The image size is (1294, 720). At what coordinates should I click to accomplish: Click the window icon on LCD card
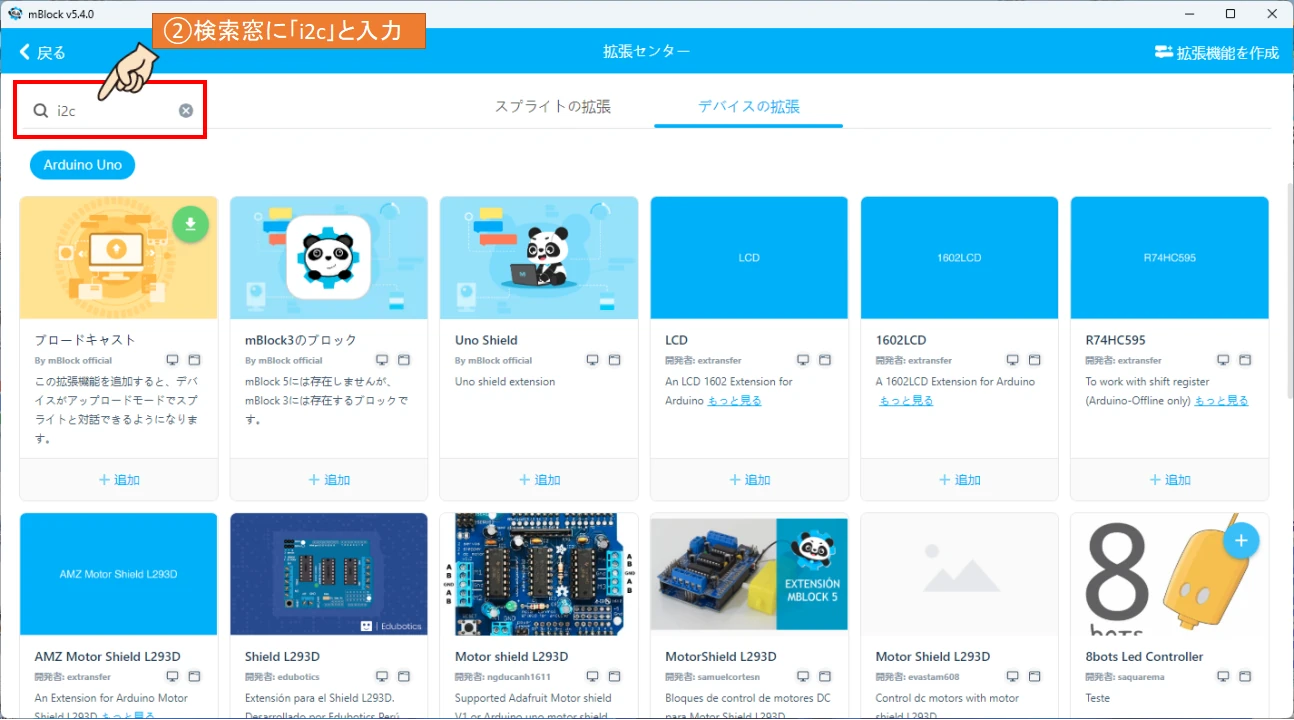coord(825,360)
